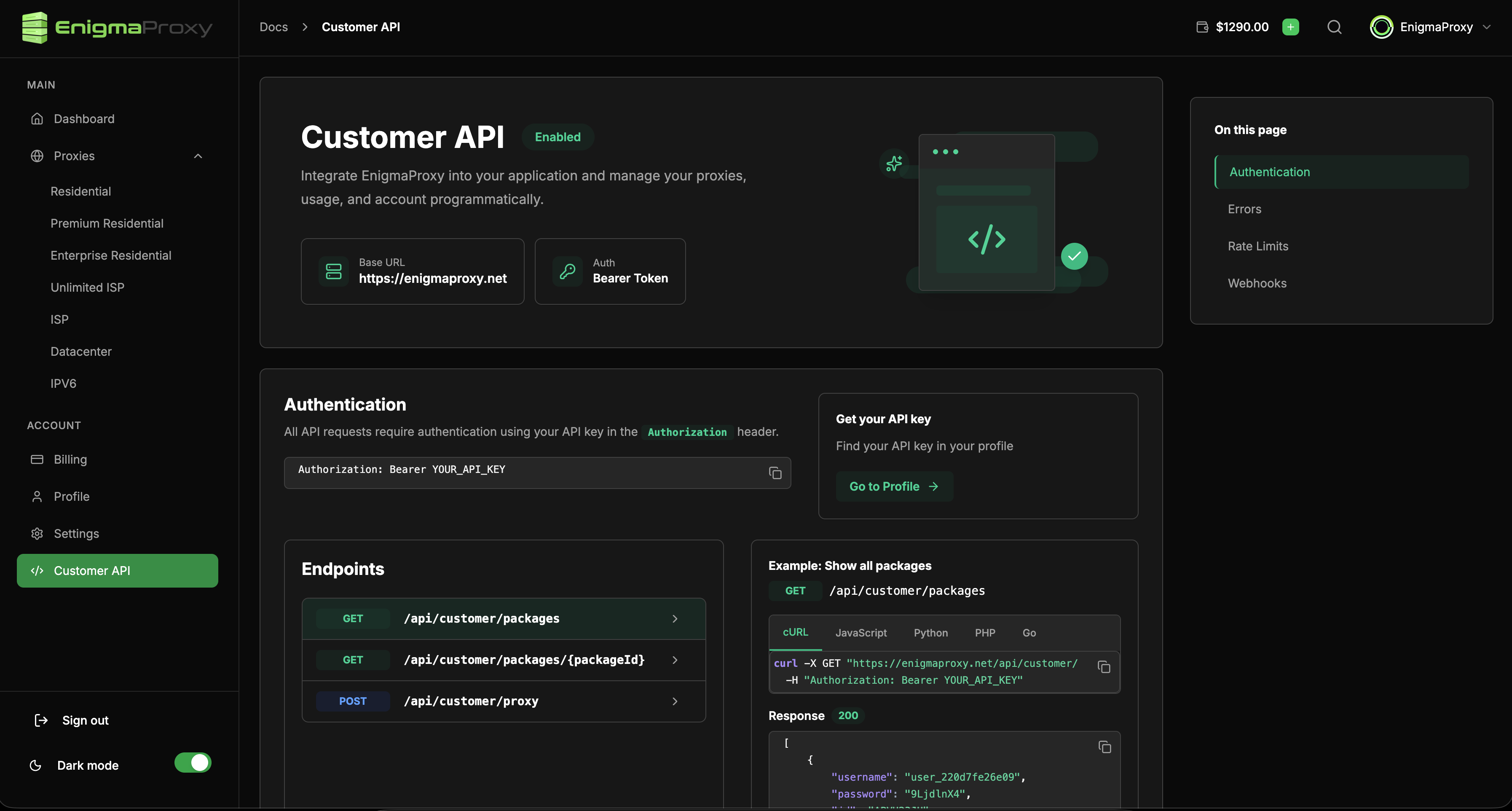
Task: Click the Authorization inline code tag
Action: tap(687, 432)
